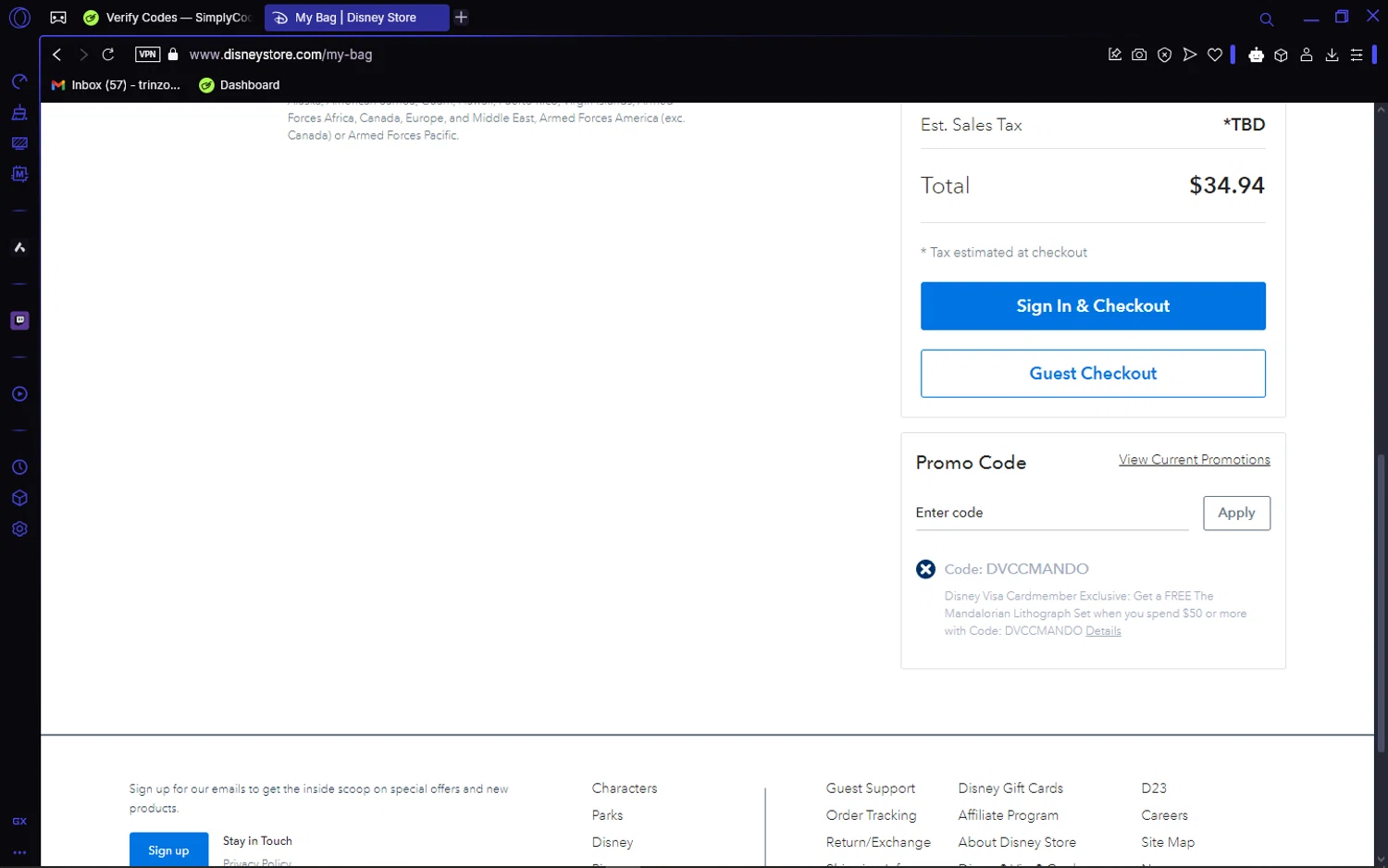
Task: View site security lock info
Action: [x=173, y=55]
